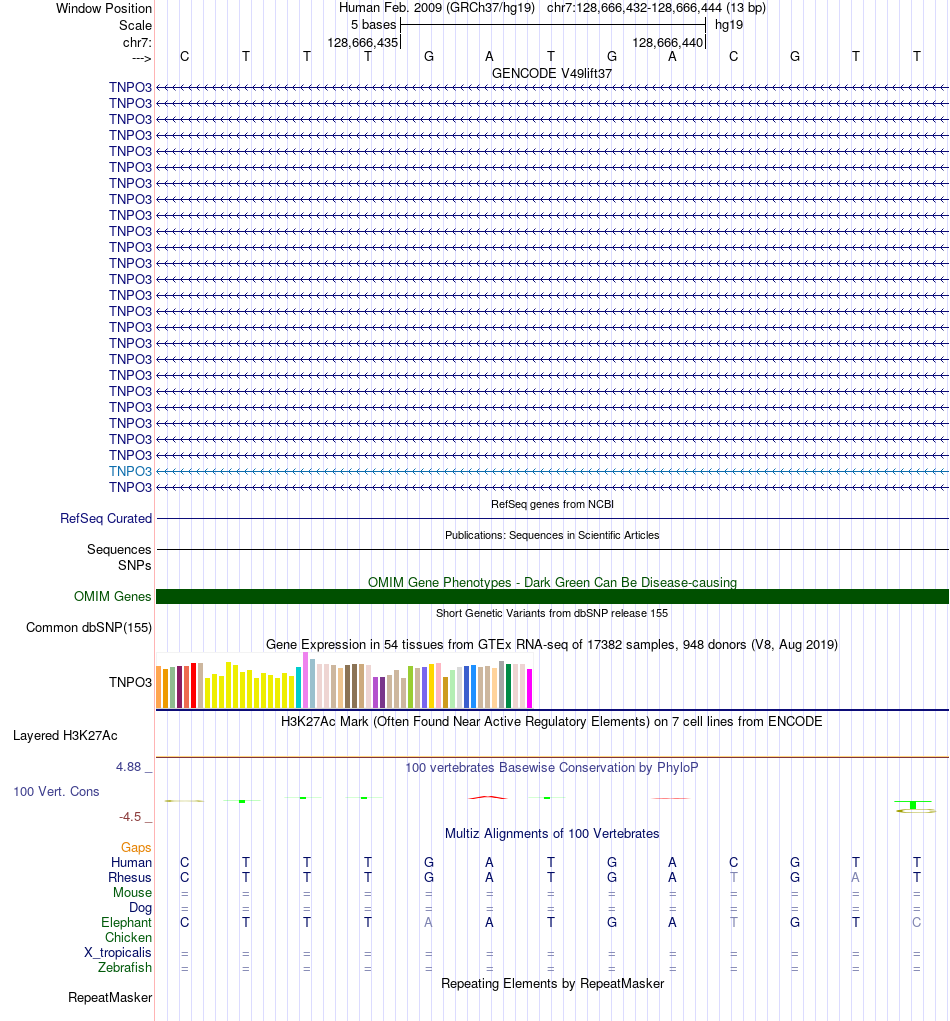Screen dimensions: 950x1021
Task: Click the Common dbSNP(155) track label
Action: (x=89, y=627)
